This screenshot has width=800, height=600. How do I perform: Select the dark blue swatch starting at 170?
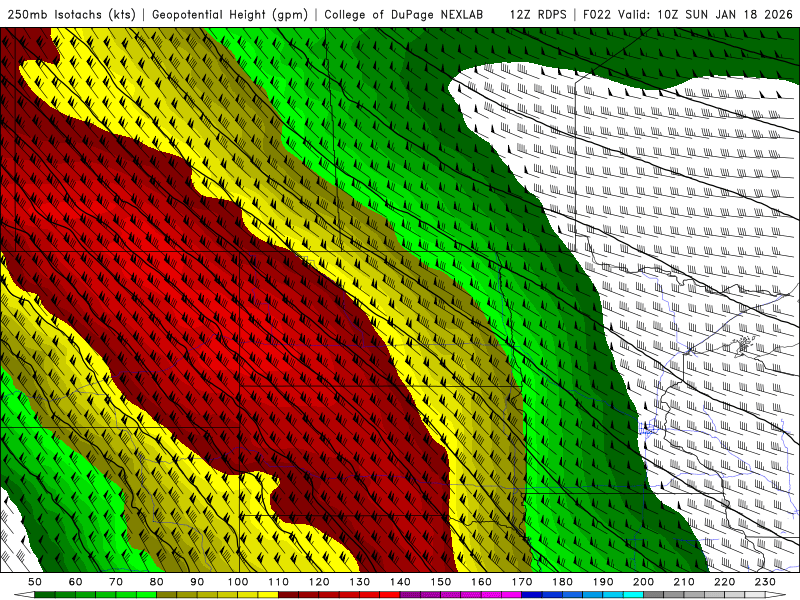(x=532, y=595)
